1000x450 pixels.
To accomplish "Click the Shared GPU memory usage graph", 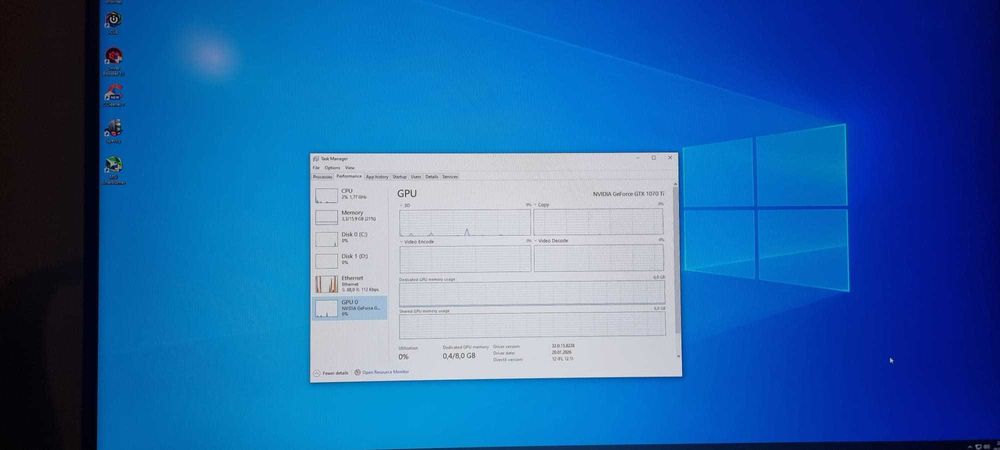I will click(533, 324).
